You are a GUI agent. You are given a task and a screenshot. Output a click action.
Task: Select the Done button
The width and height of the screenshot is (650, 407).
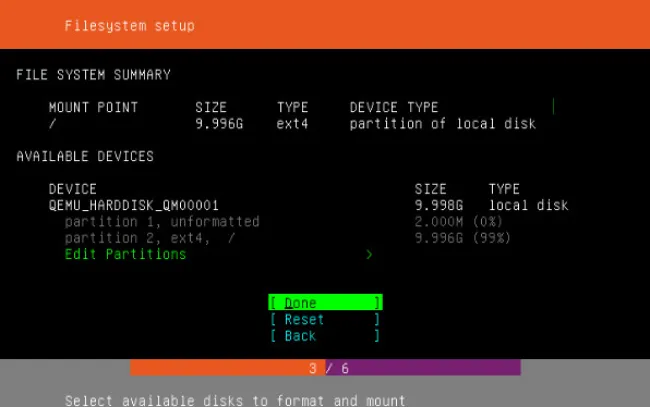(325, 303)
